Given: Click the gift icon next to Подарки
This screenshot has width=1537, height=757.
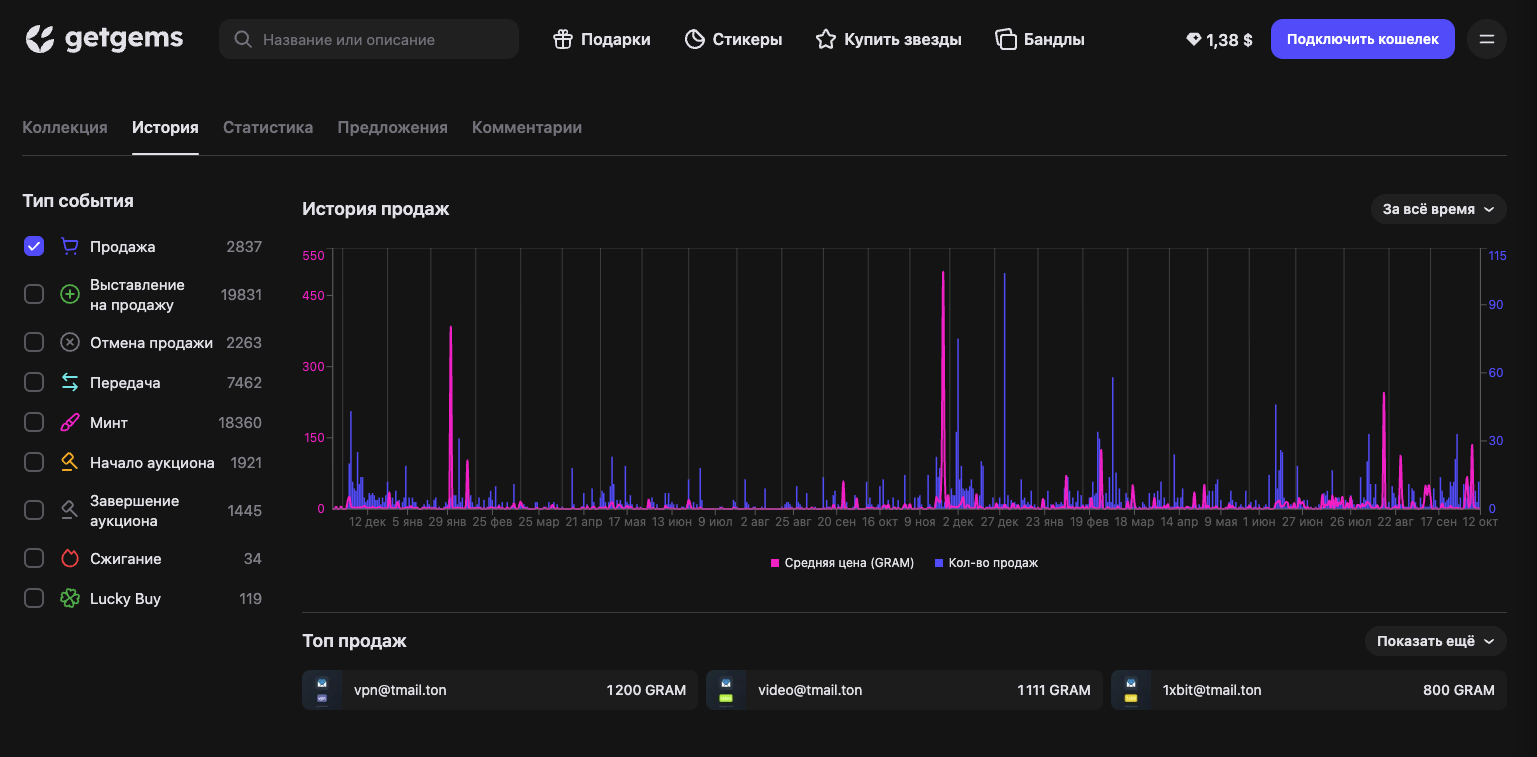Looking at the screenshot, I should click(x=563, y=40).
